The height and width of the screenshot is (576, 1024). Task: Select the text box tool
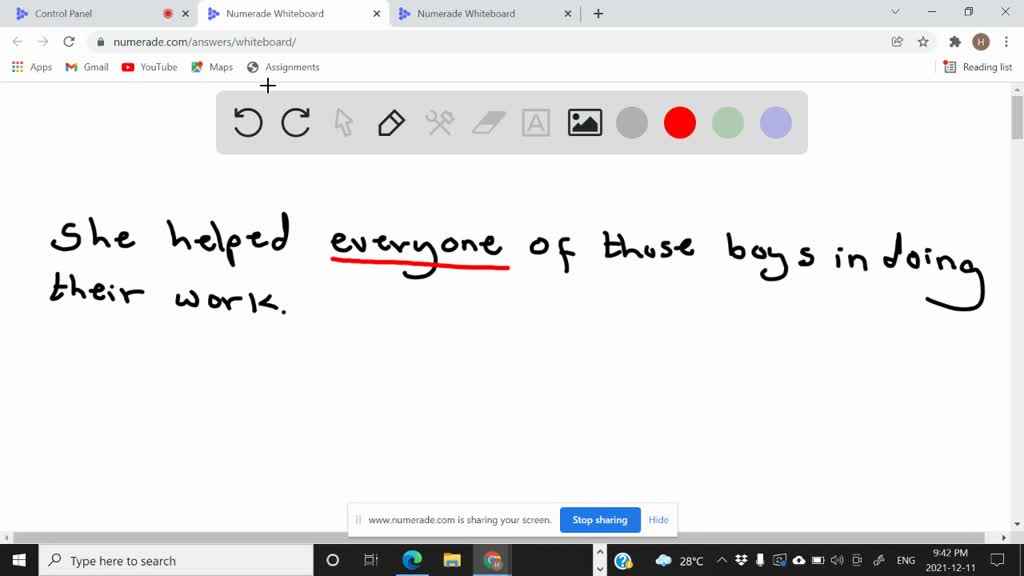click(x=536, y=123)
